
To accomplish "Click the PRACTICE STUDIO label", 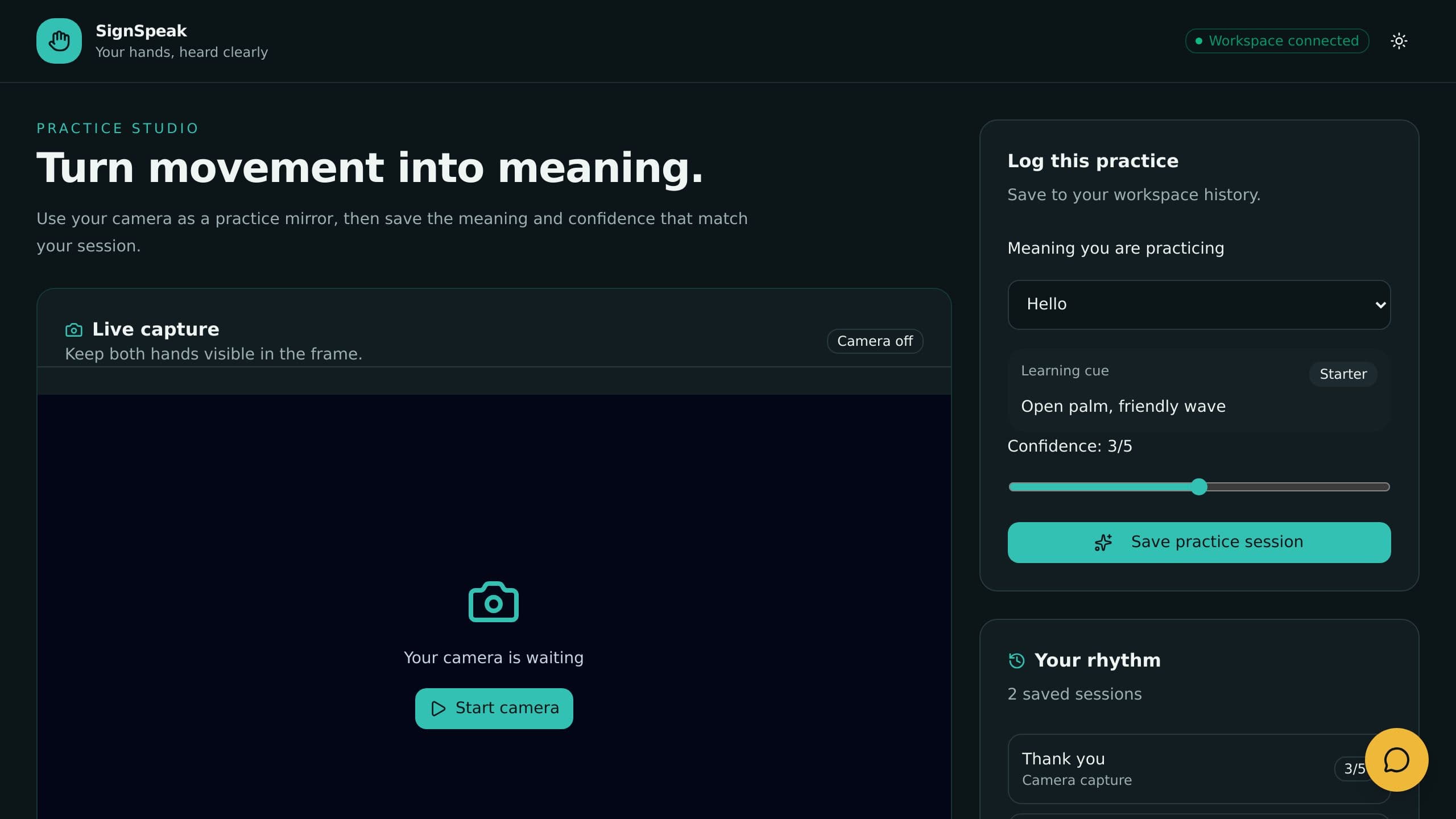I will [117, 129].
